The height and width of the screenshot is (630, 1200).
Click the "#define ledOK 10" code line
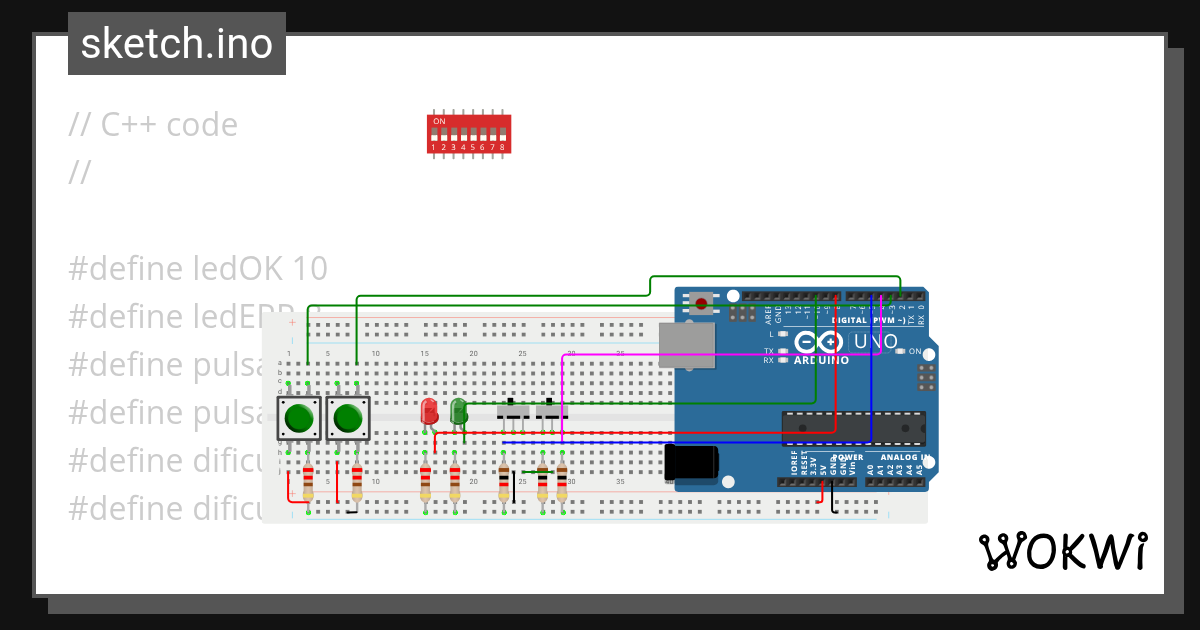coord(197,268)
